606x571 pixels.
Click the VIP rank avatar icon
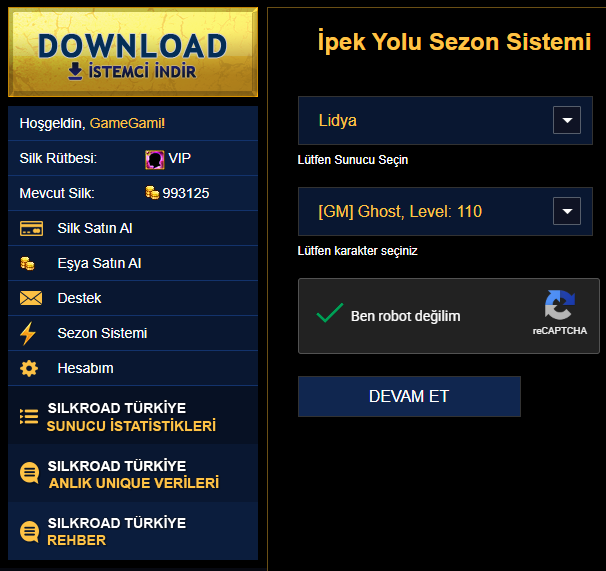[x=155, y=160]
